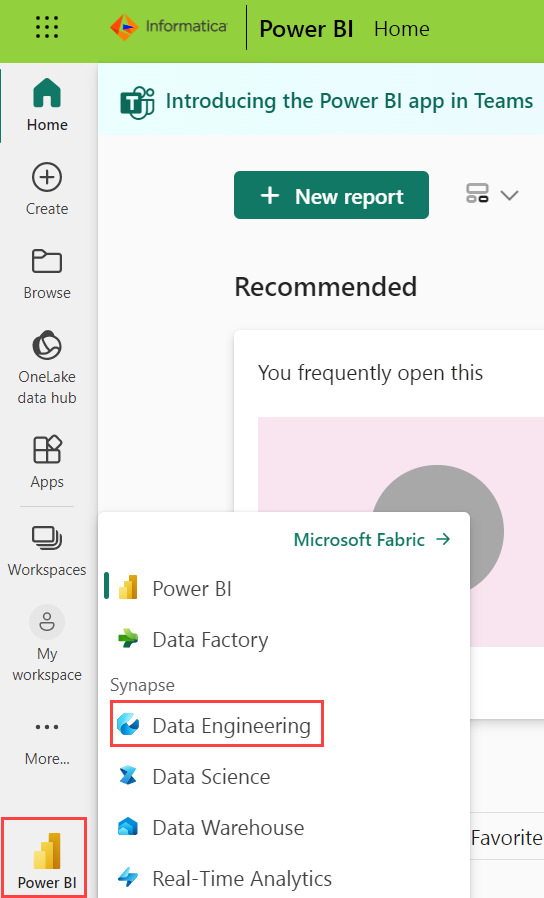This screenshot has height=898, width=544.
Task: Click the Power BI experience switcher
Action: coord(45,858)
